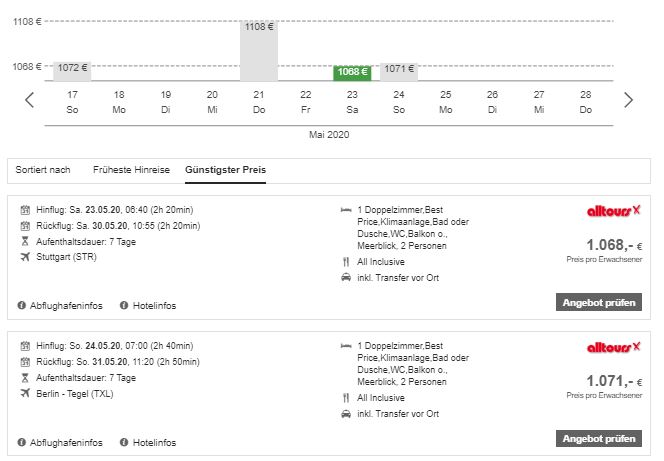This screenshot has height=461, width=664.
Task: Click the alltours logo in first offer
Action: tap(613, 211)
